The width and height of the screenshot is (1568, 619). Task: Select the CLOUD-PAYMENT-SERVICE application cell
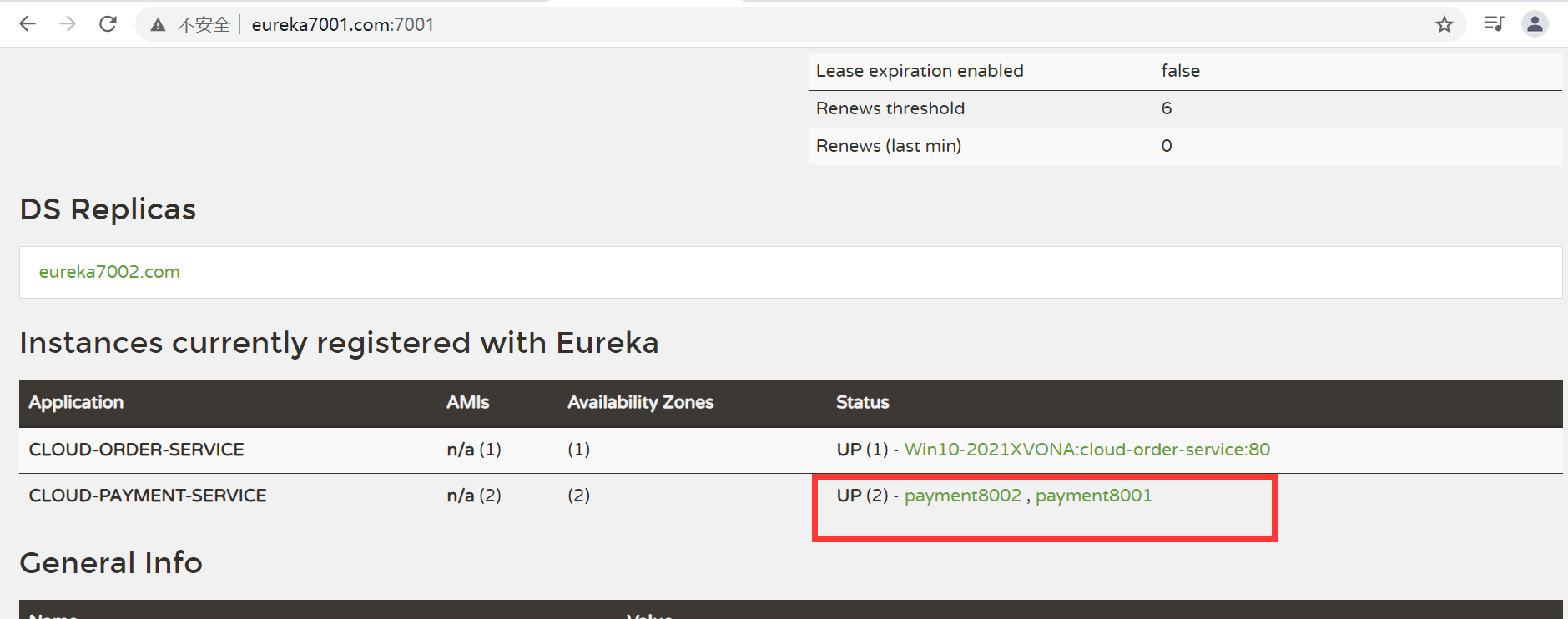pos(148,496)
